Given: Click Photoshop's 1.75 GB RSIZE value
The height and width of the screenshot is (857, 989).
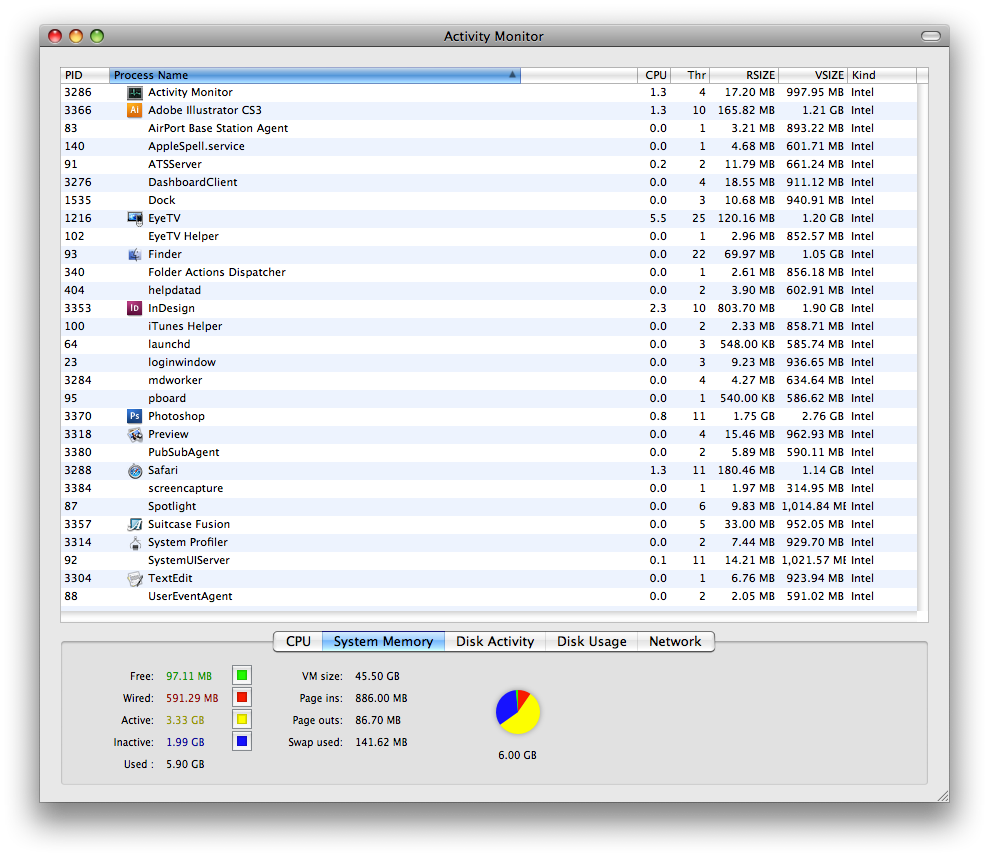Looking at the screenshot, I should coord(754,416).
